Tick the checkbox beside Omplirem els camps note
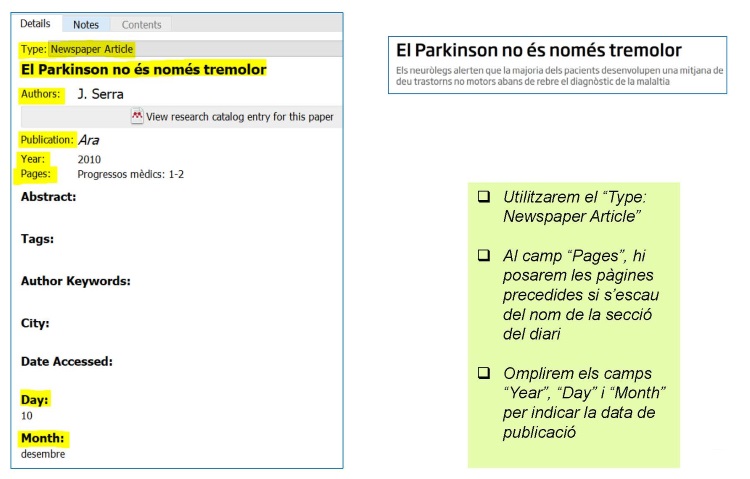This screenshot has width=750, height=479. tap(483, 373)
